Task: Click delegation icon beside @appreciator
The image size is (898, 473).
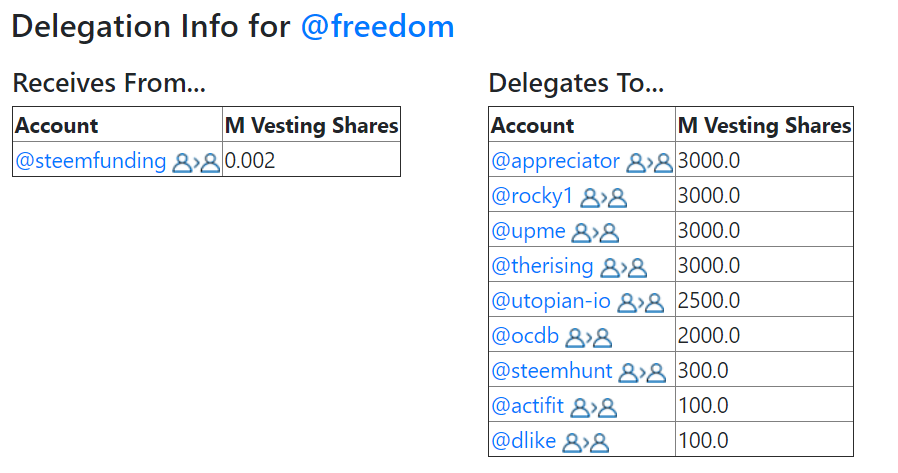Action: [649, 163]
